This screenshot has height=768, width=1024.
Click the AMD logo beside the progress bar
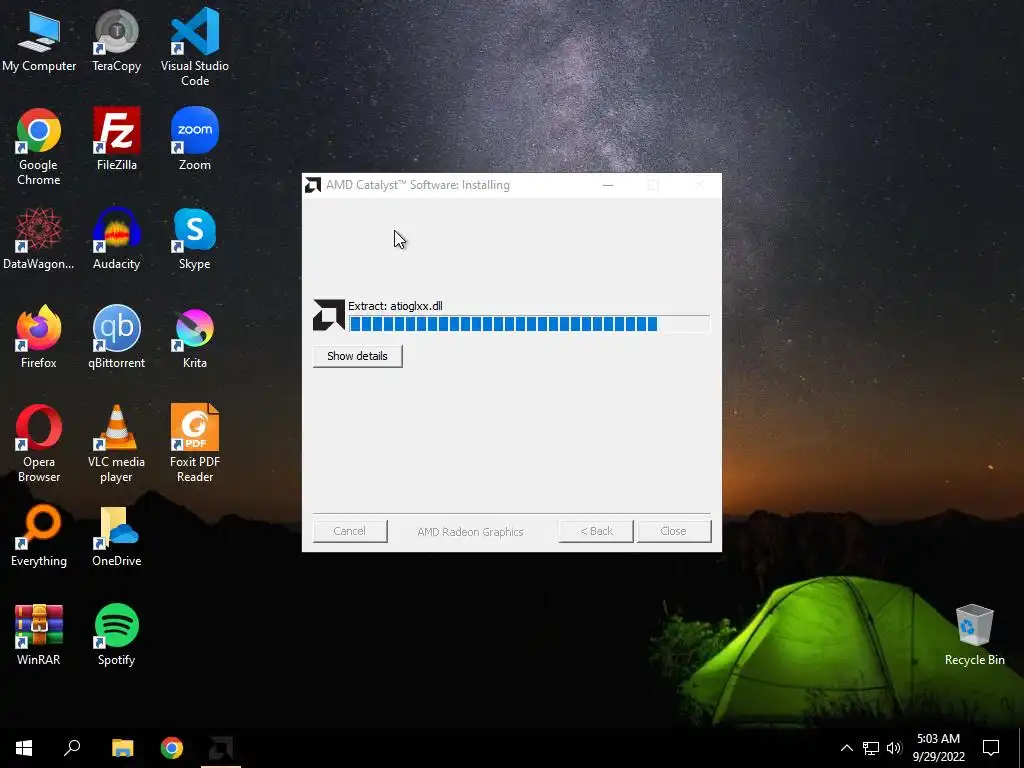pos(328,315)
